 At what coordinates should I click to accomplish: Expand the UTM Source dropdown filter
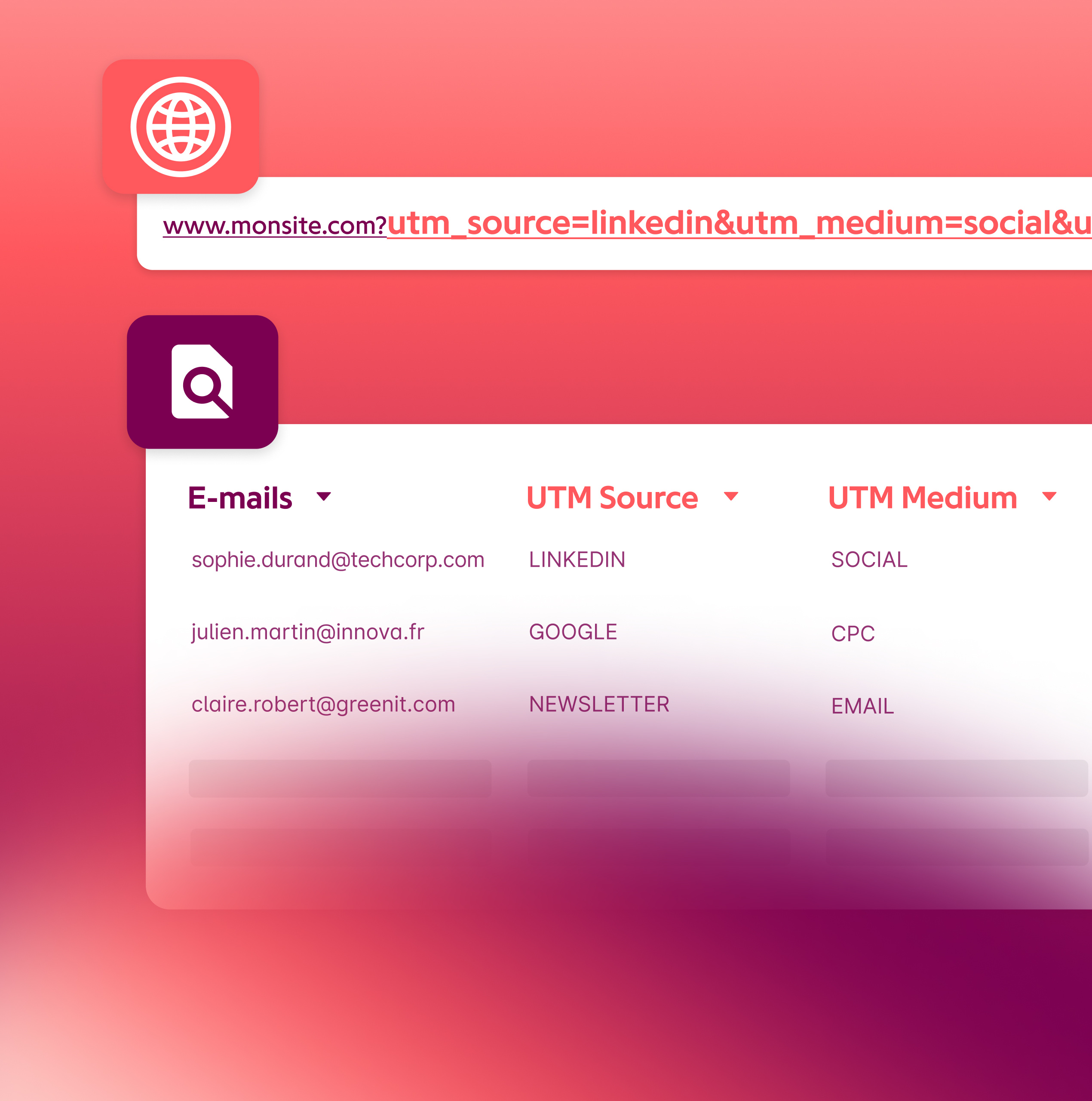735,498
